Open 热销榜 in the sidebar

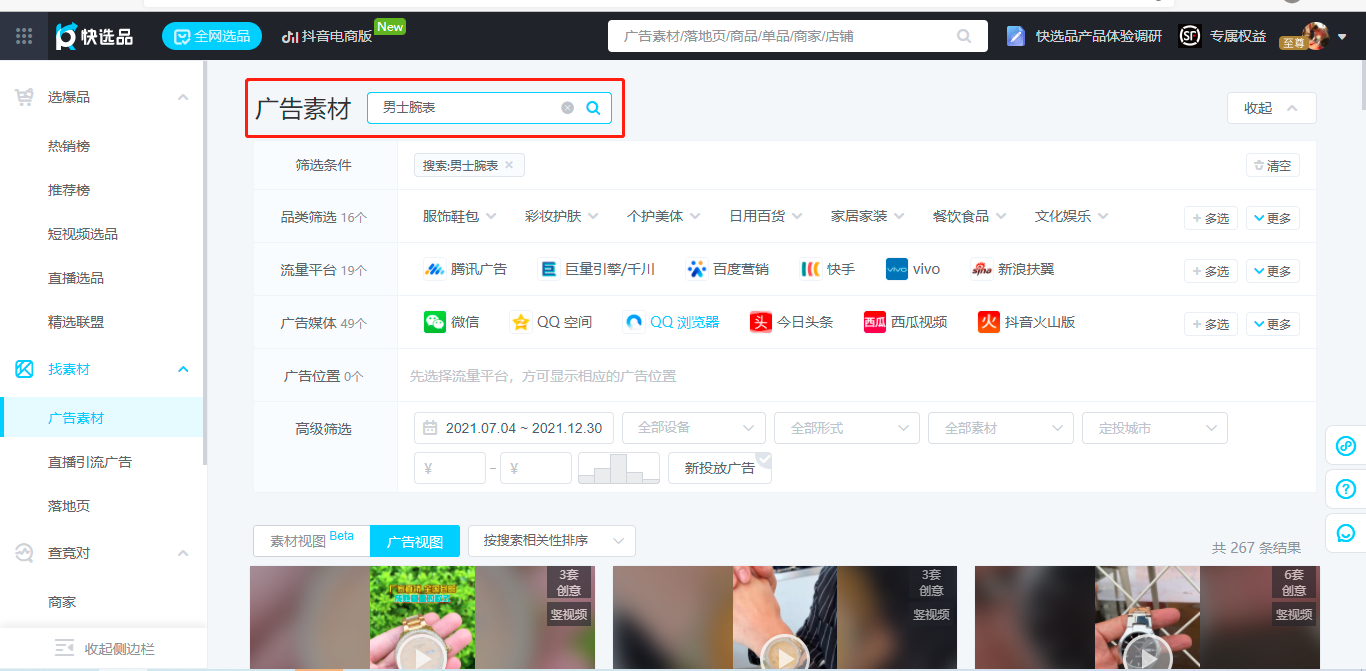pos(69,146)
